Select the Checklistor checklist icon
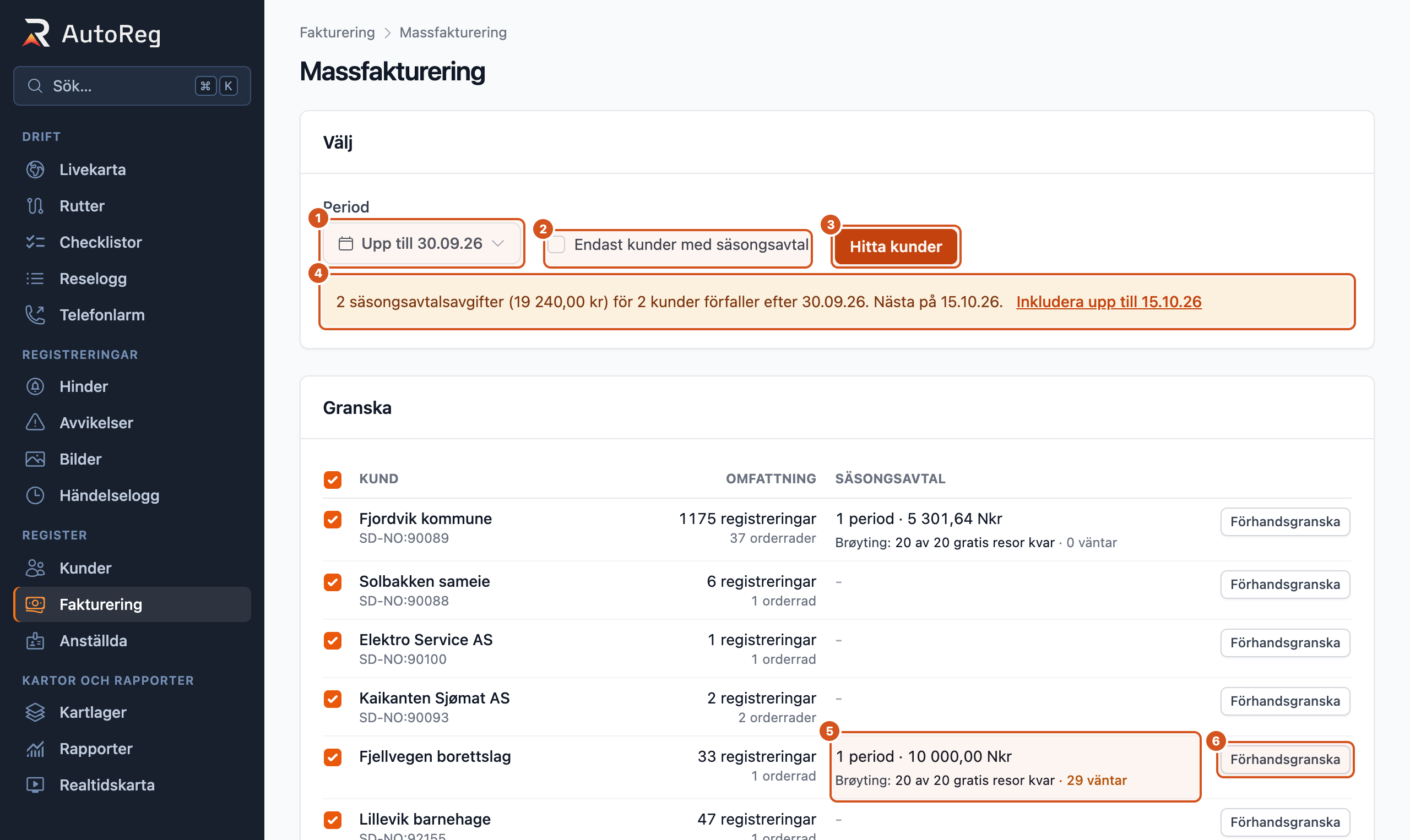The width and height of the screenshot is (1410, 840). [35, 242]
